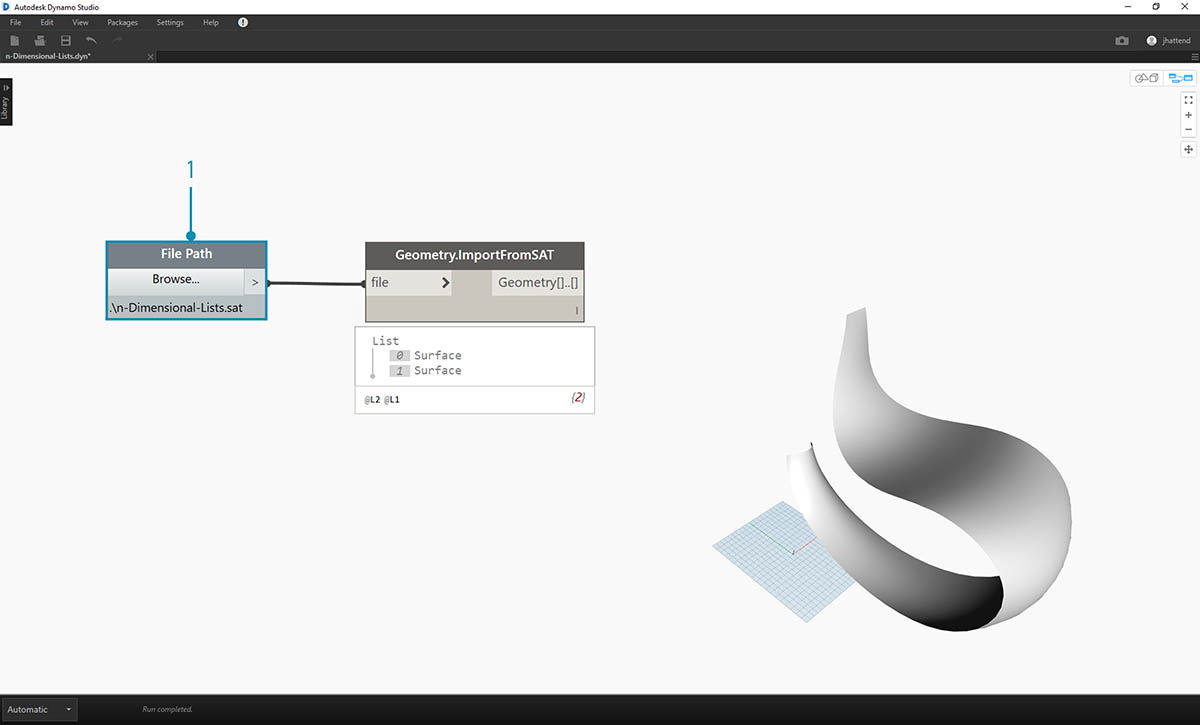
Task: Click the {2} item count
Action: (578, 398)
